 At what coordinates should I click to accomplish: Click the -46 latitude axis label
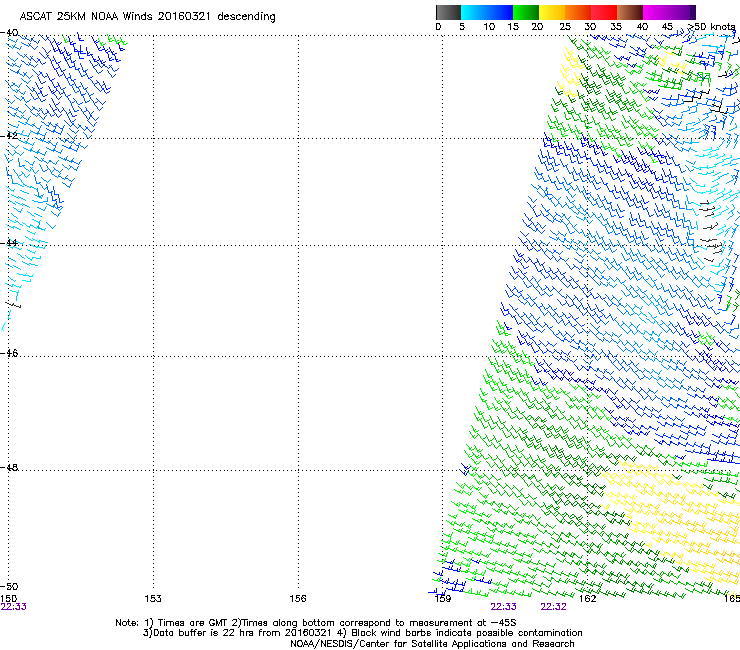9,353
